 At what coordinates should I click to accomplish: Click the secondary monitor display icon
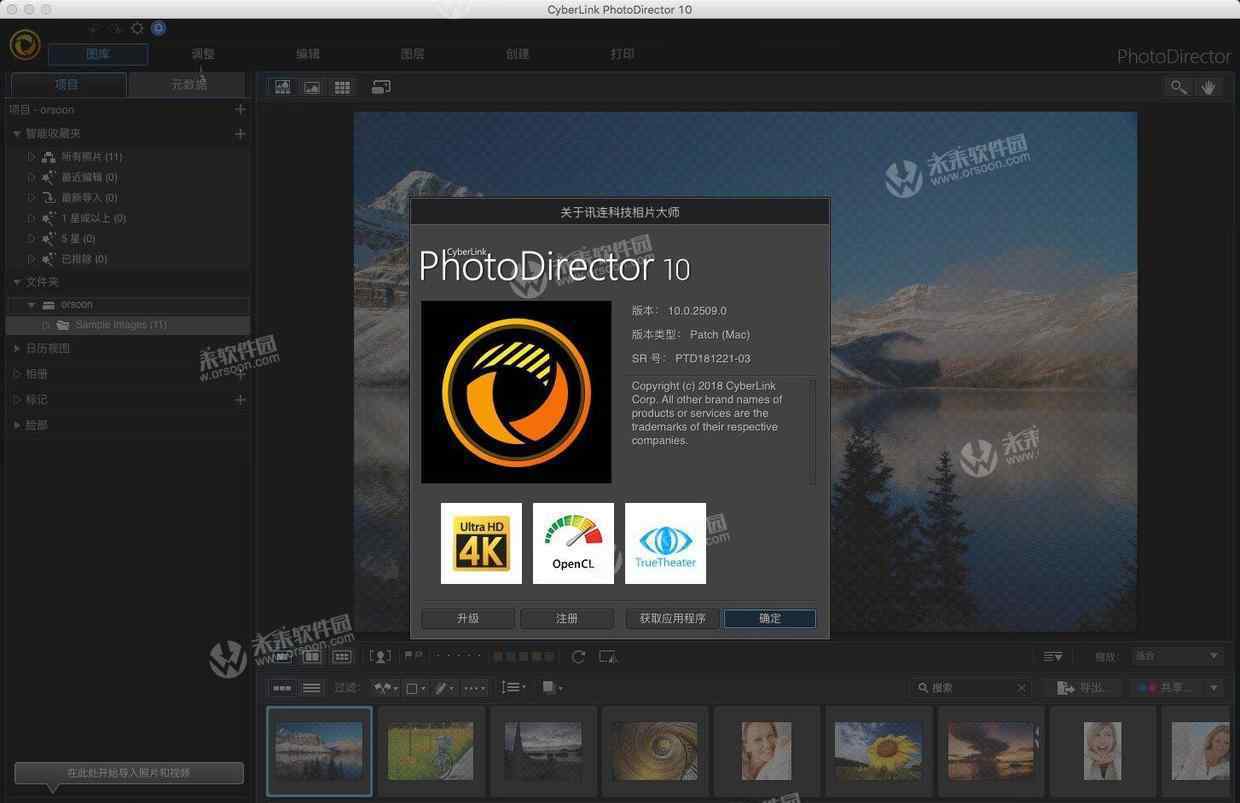[x=381, y=87]
